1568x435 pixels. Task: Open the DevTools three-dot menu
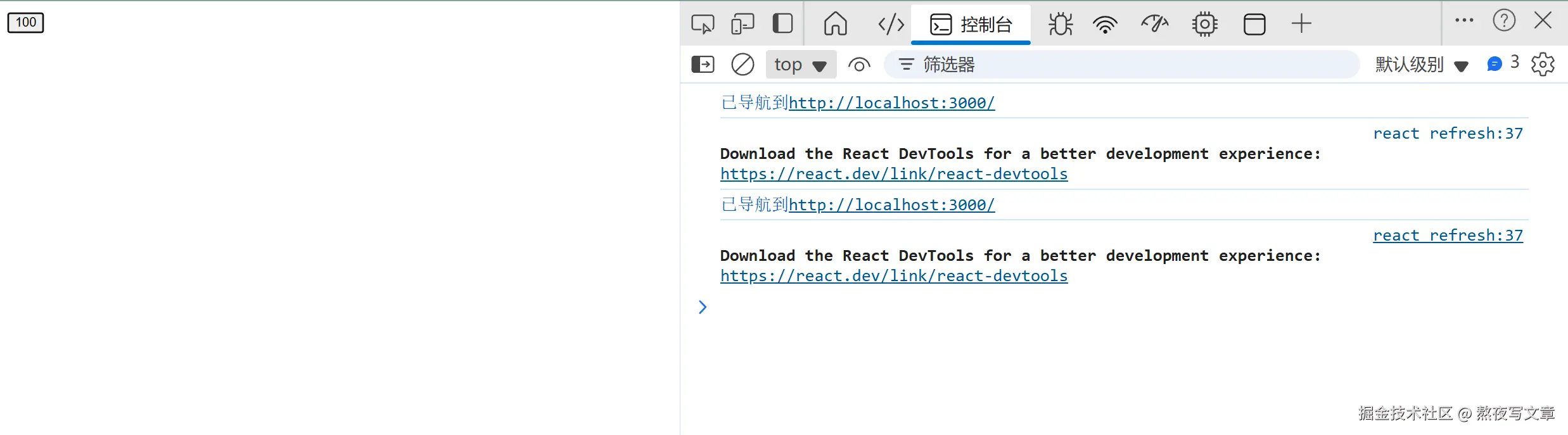pos(1464,20)
